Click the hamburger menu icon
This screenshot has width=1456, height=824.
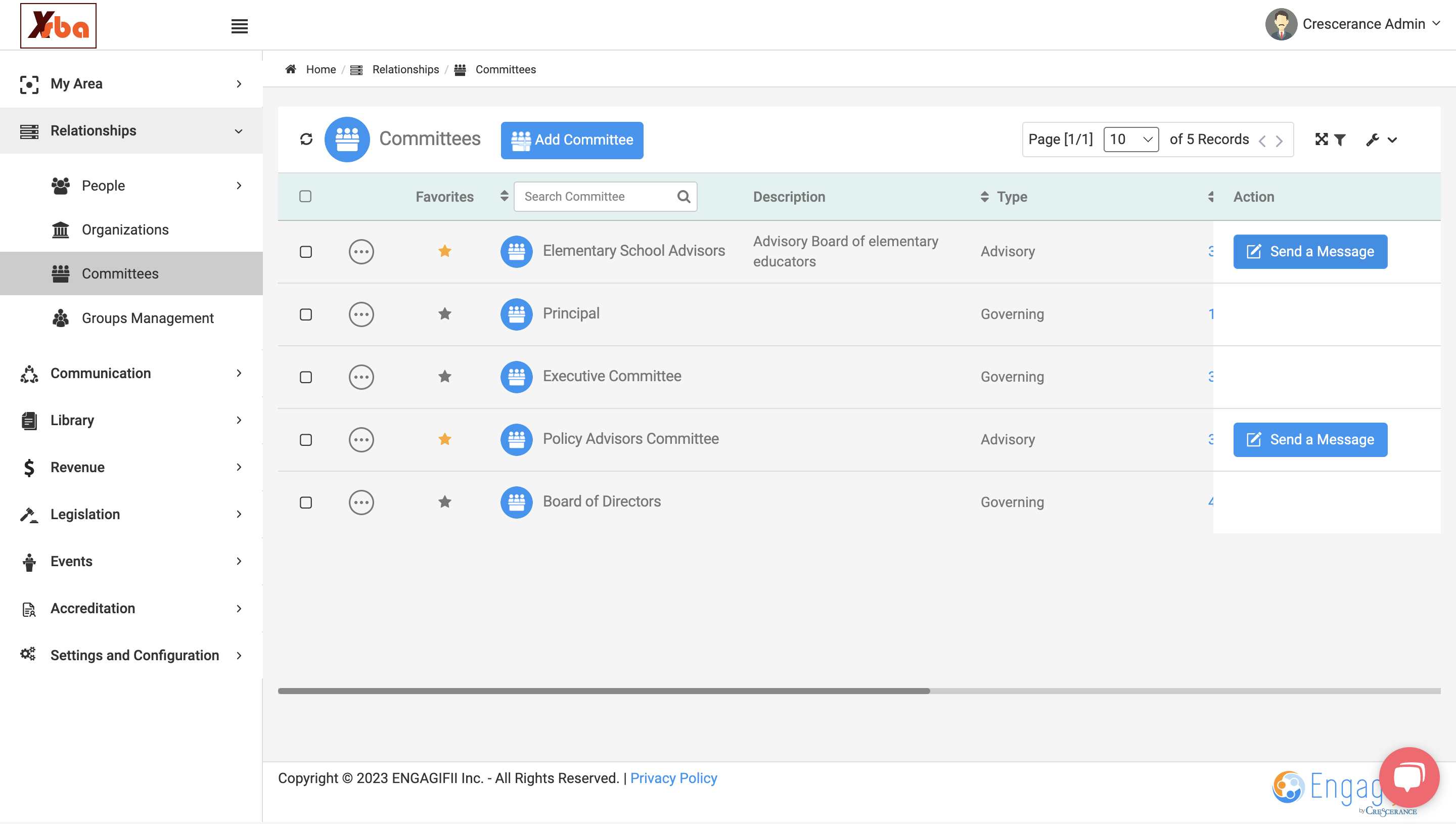239,26
